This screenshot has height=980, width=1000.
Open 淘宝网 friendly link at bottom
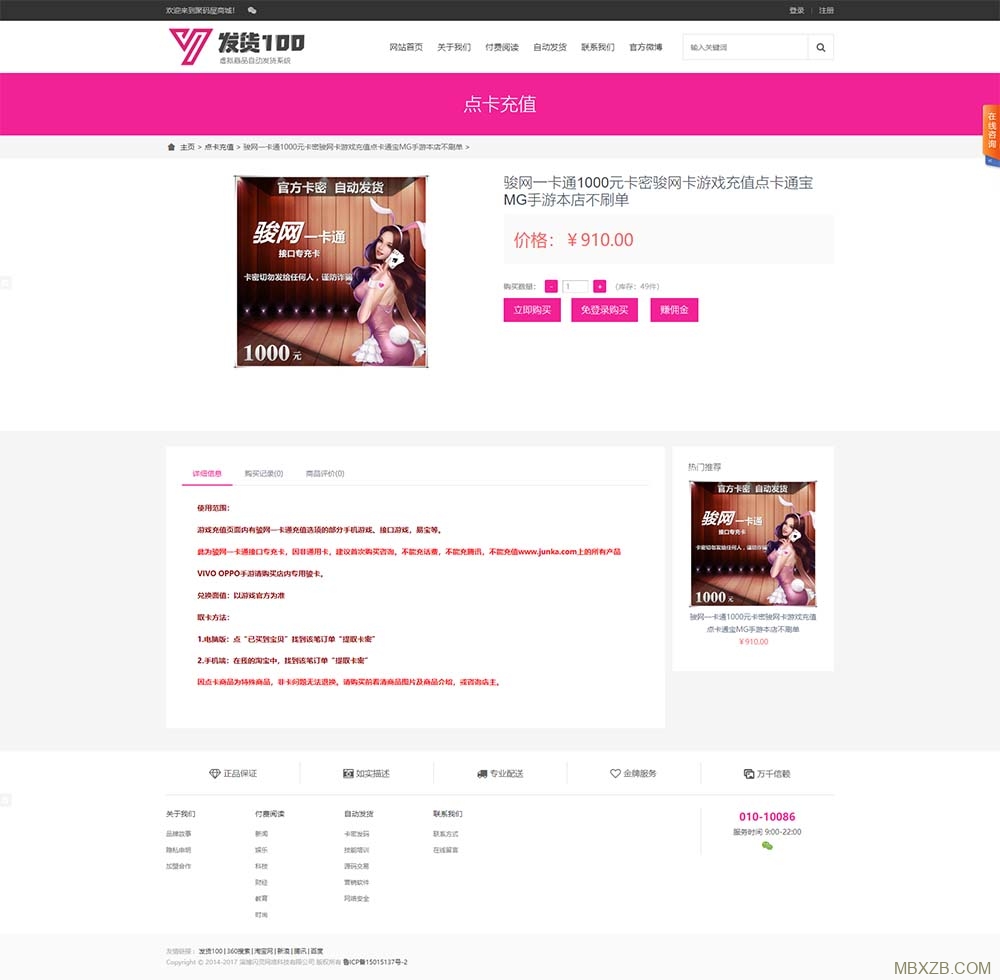point(264,951)
